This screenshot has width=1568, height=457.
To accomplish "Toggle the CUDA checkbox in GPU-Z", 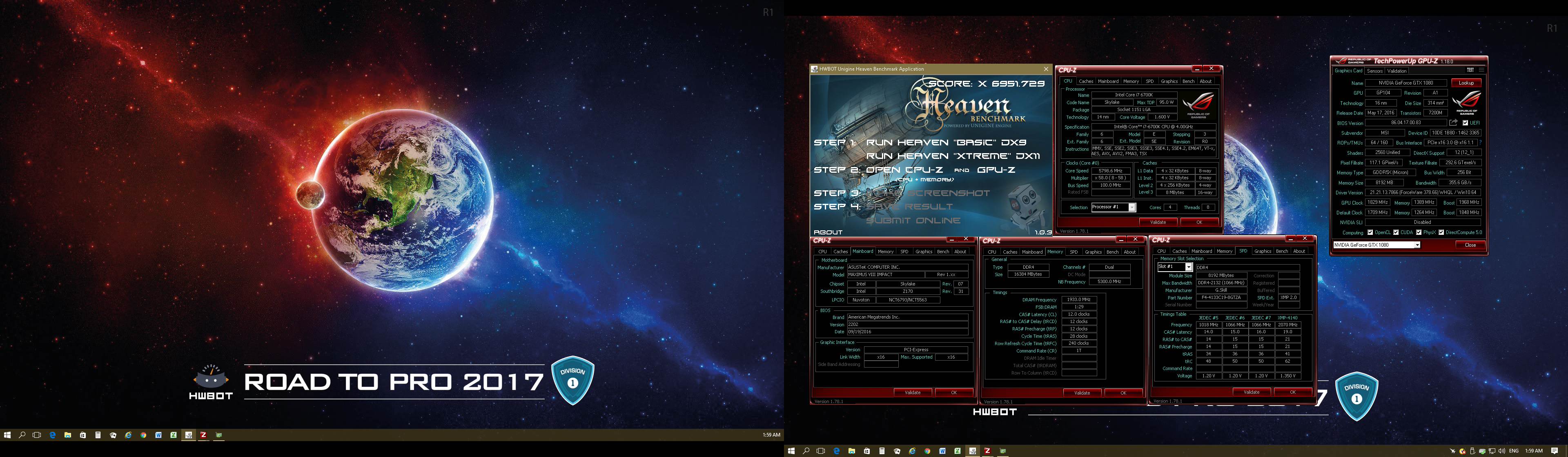I will tap(1396, 232).
